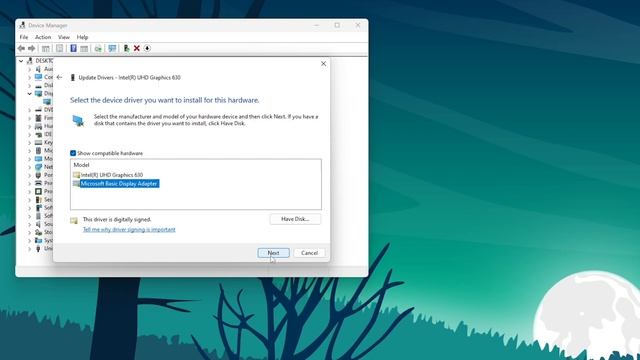Open the Action menu
The height and width of the screenshot is (360, 640).
pos(43,37)
